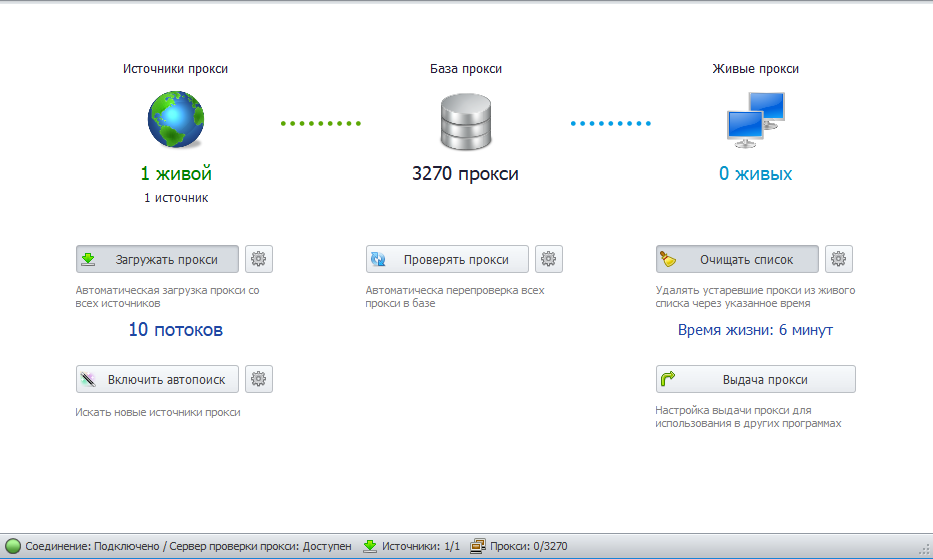Click 'Автоматическая загрузка прокси' description text
The image size is (933, 559).
coord(167,296)
